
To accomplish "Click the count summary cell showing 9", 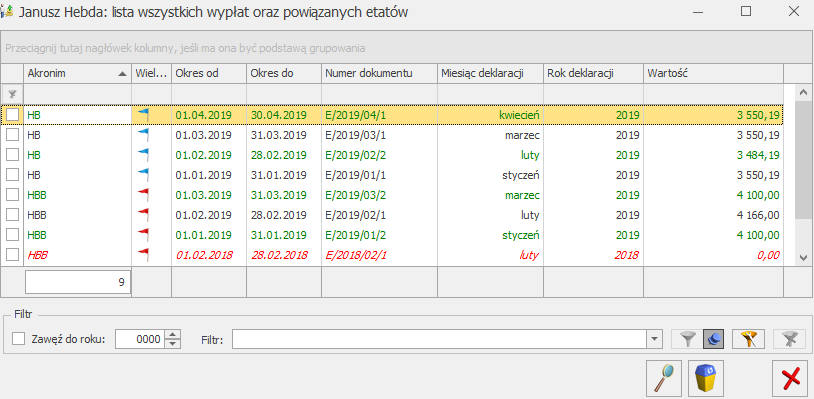I will click(x=78, y=282).
